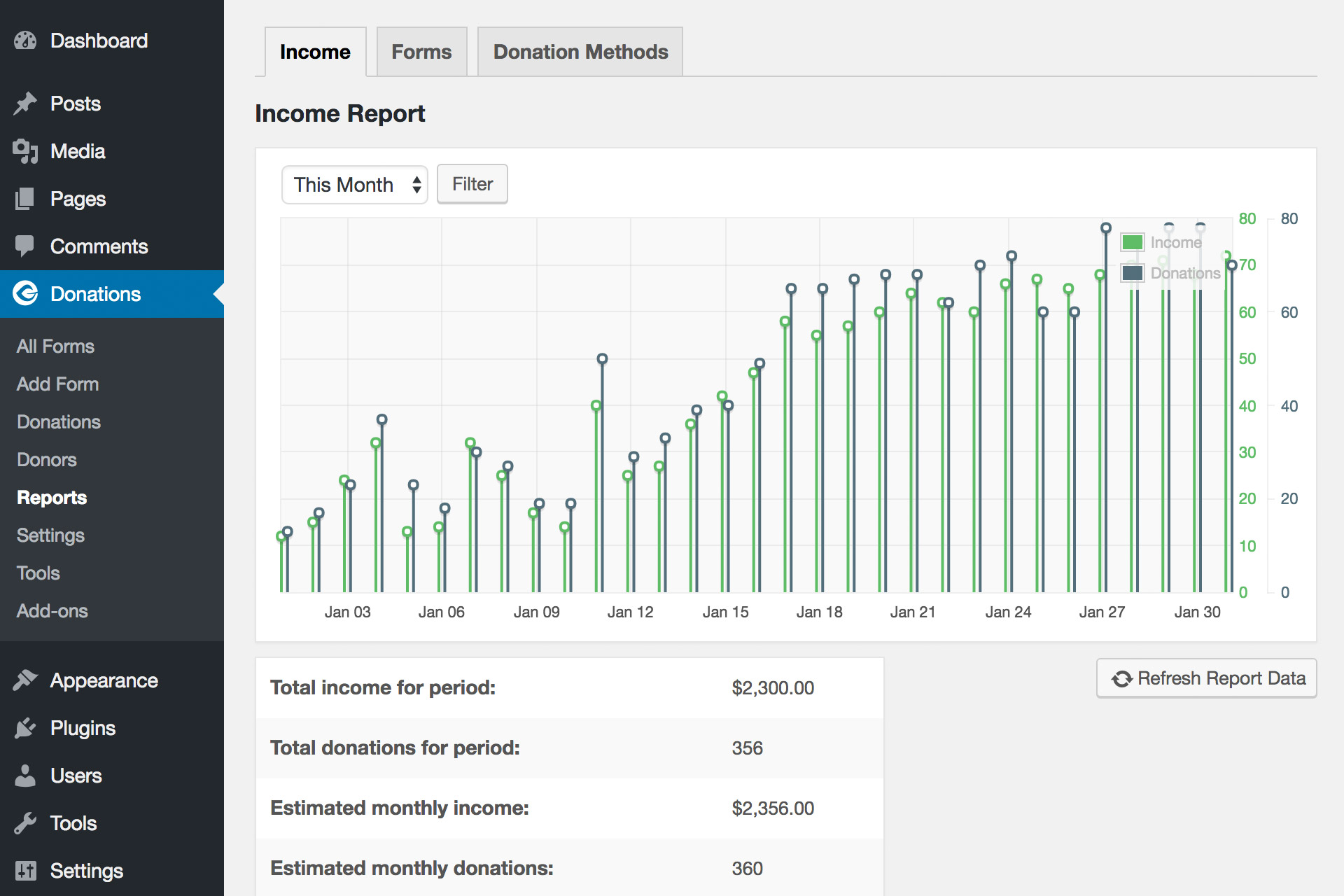
Task: Switch to the Donation Methods tab
Action: [x=580, y=52]
